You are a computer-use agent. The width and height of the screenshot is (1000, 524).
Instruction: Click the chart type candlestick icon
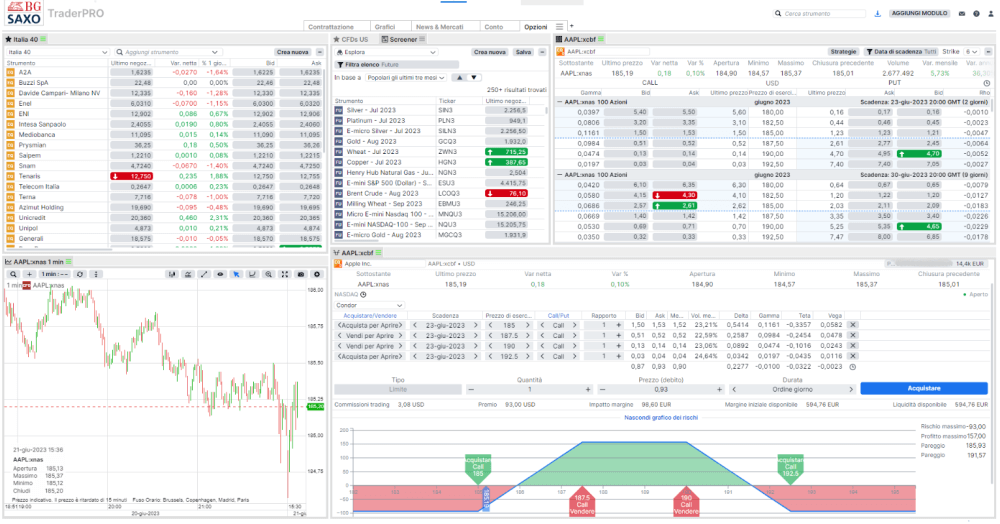point(172,274)
